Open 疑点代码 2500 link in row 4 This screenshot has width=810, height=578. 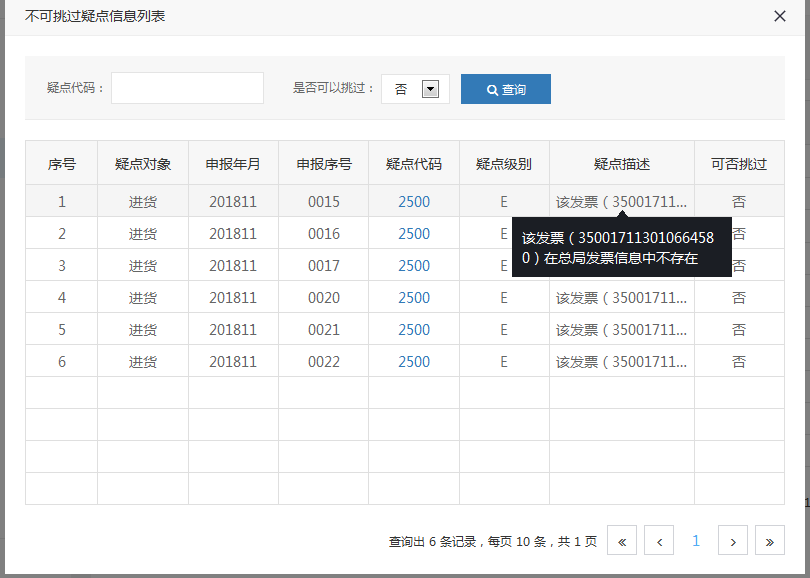[x=414, y=298]
